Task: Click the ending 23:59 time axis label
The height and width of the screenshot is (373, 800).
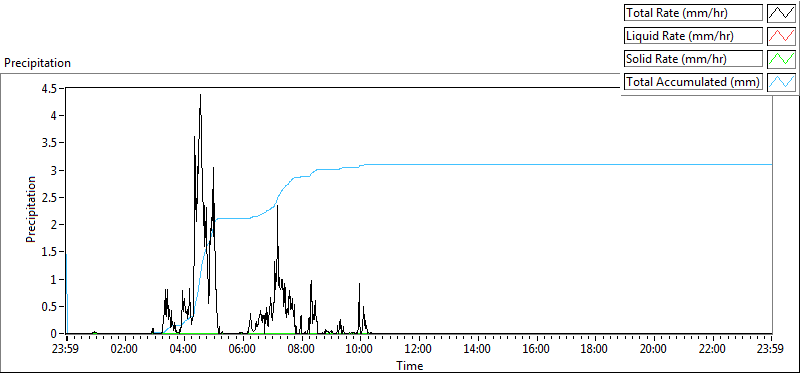Action: (x=771, y=350)
